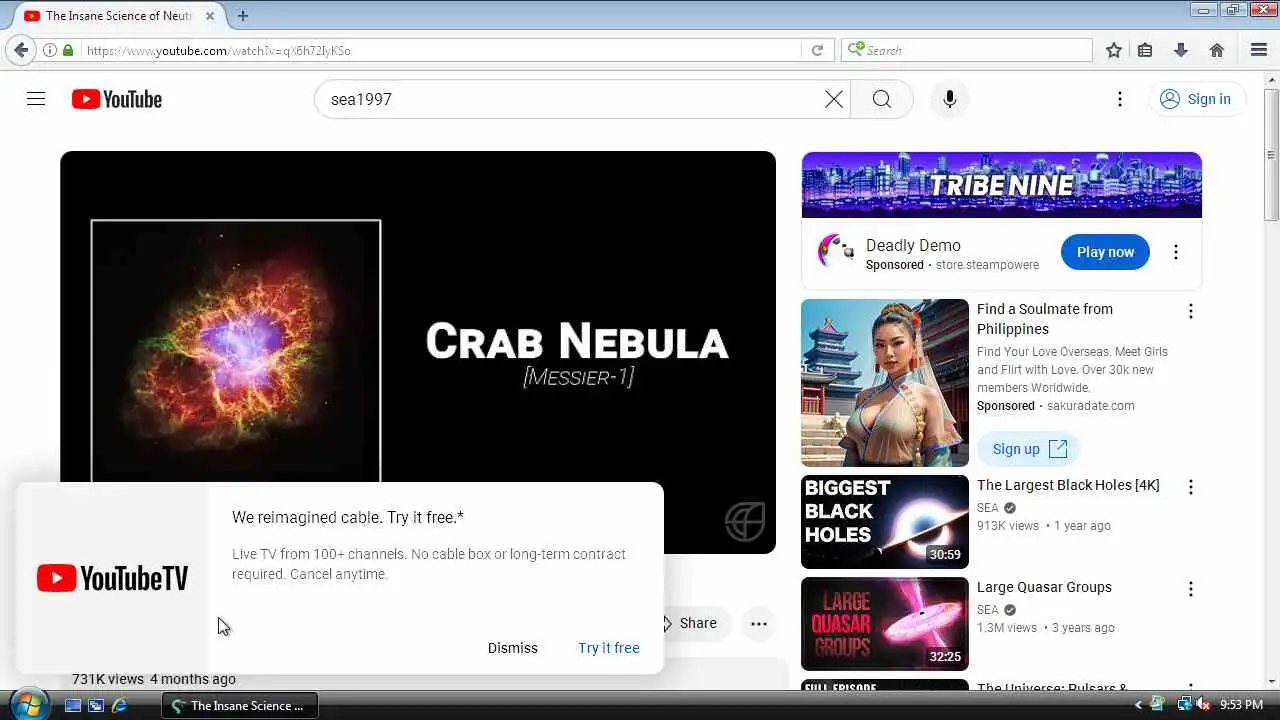The image size is (1280, 720).
Task: Click the Sign up ad button
Action: (1029, 449)
